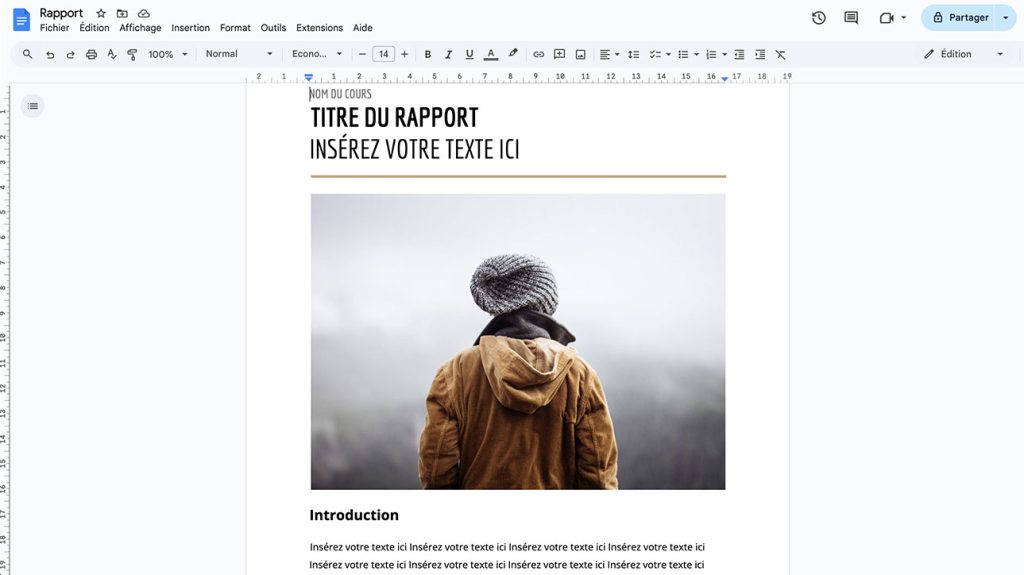Screen dimensions: 1024x575
Task: Print the document
Action: click(x=91, y=54)
